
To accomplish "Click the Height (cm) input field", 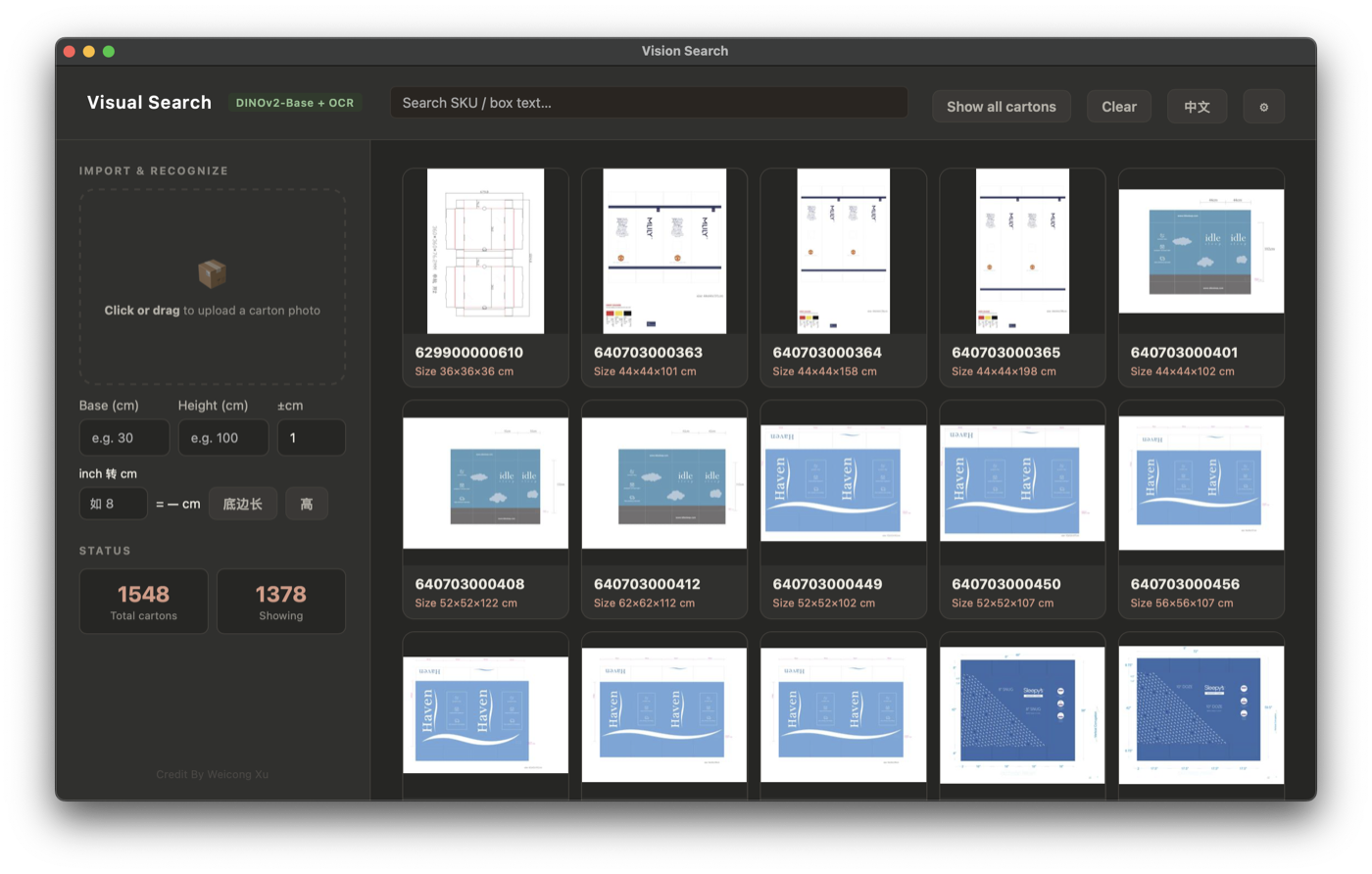I will click(222, 438).
